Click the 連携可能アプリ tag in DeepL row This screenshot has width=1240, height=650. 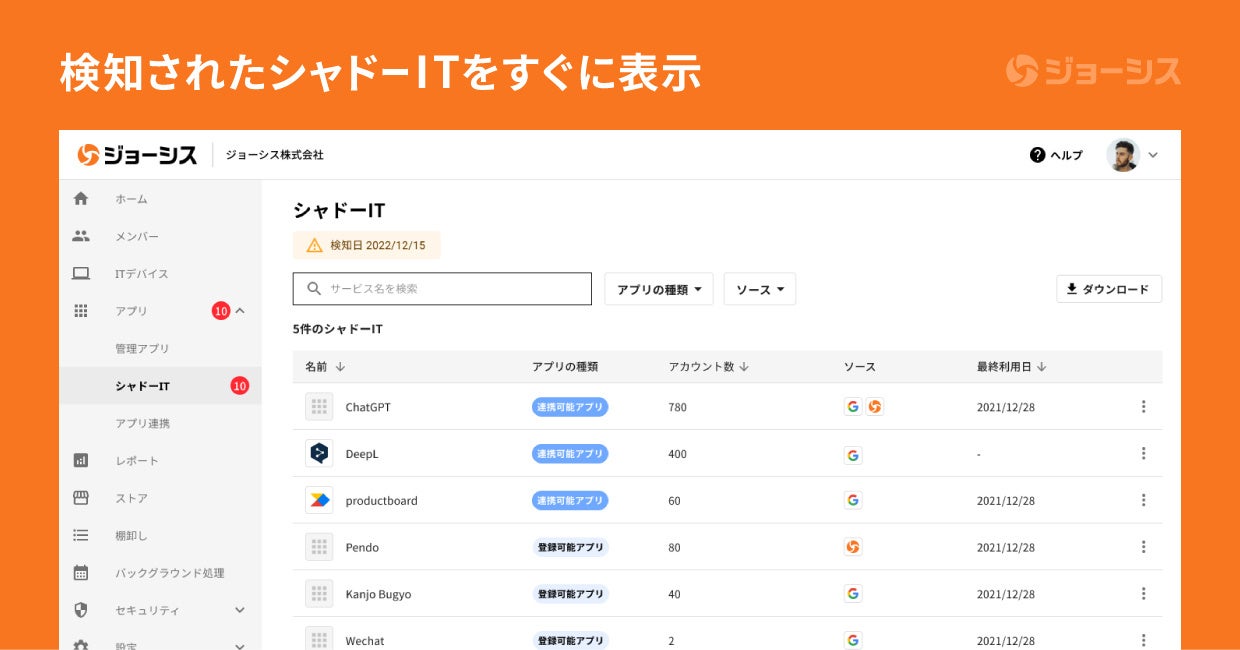(x=570, y=454)
